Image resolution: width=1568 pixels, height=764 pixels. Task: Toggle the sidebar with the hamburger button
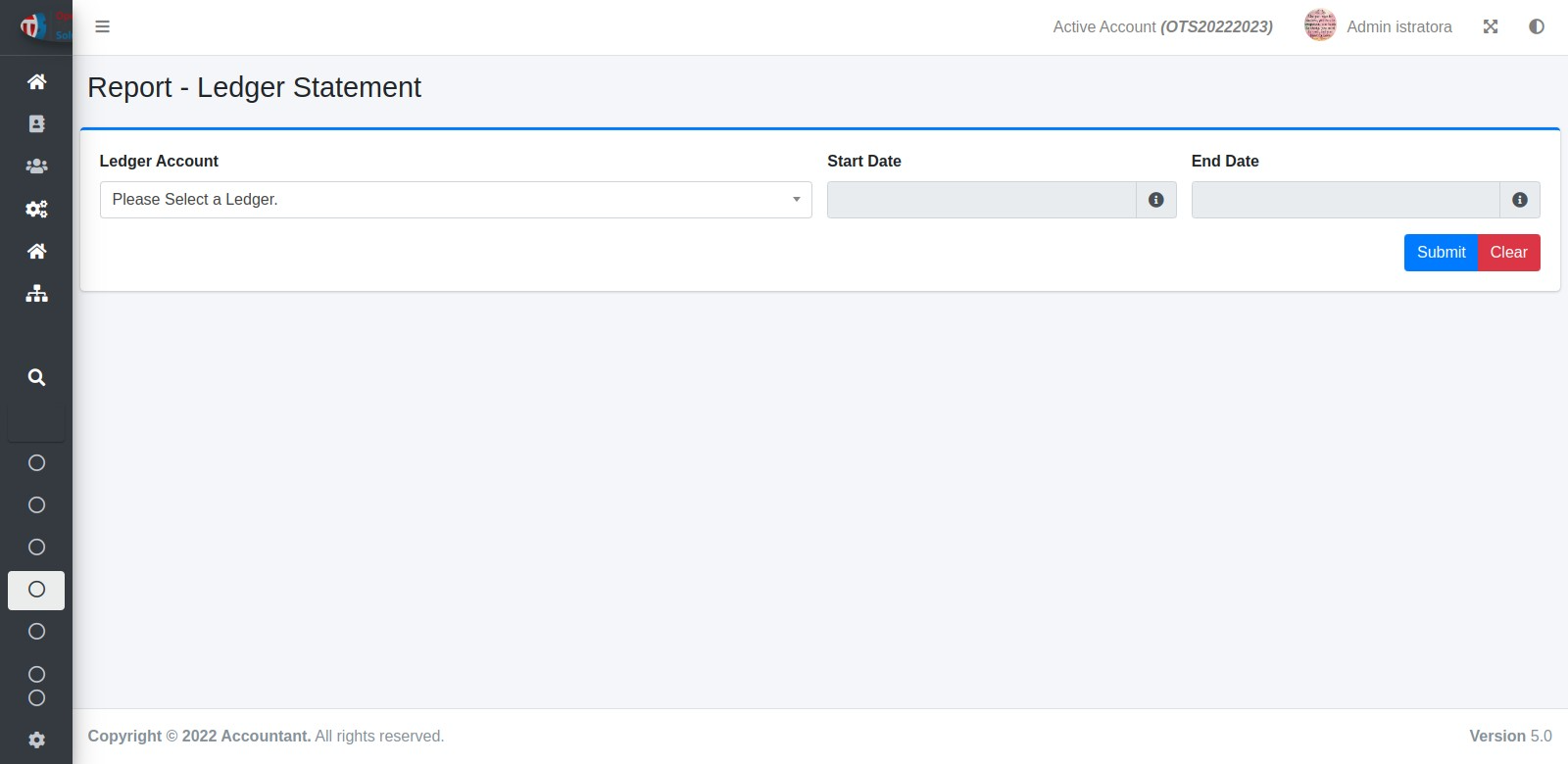102,26
